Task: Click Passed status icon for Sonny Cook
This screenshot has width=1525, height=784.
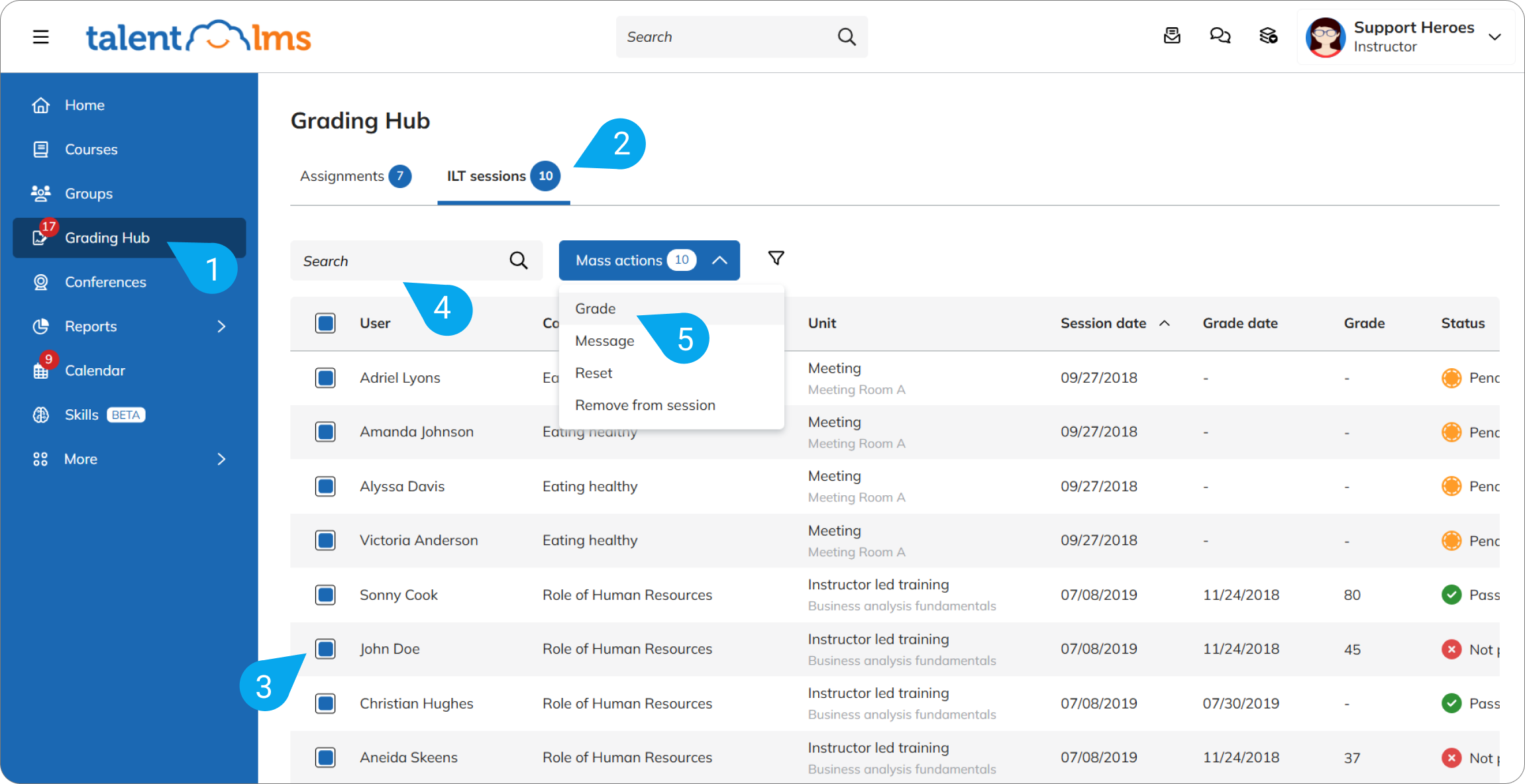Action: point(1451,595)
